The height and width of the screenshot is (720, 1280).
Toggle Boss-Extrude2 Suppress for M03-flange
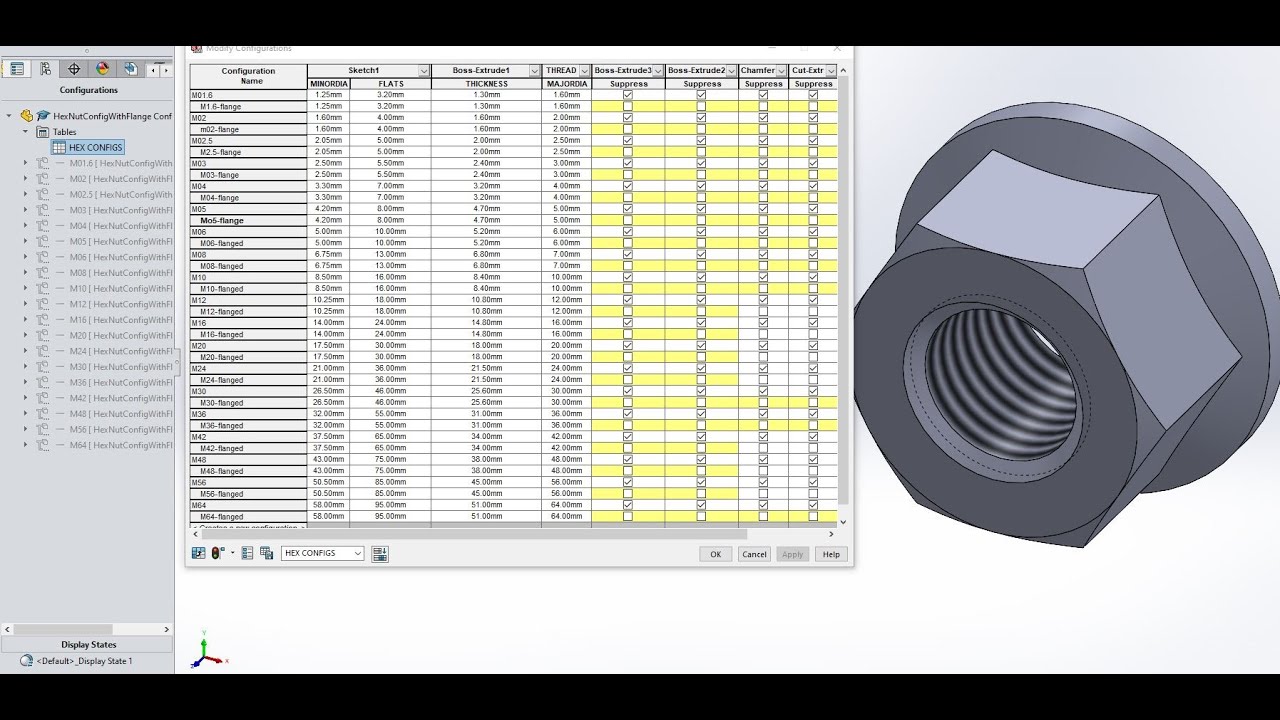(x=701, y=175)
